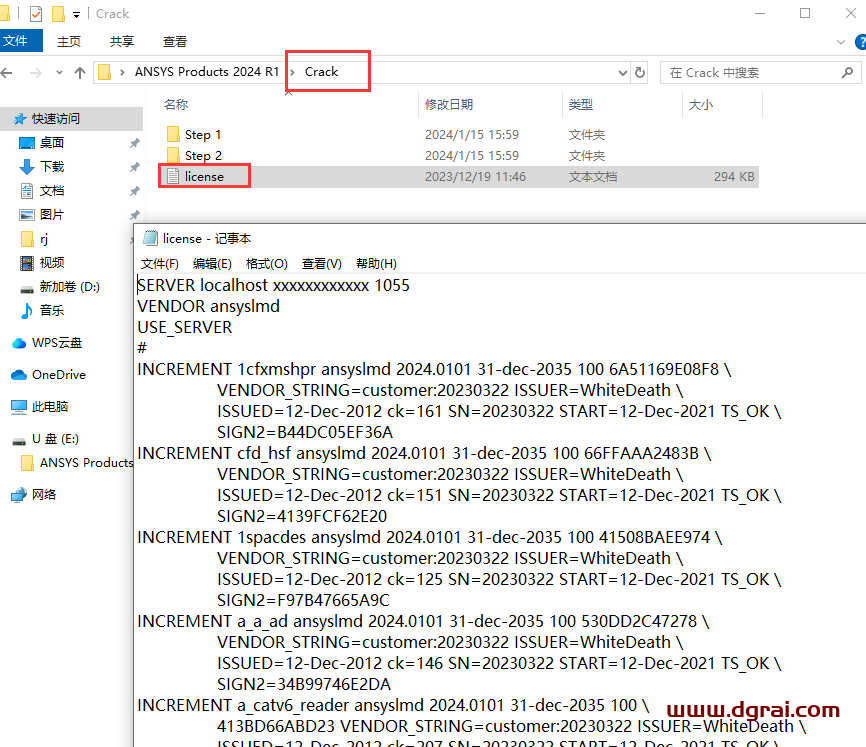Click the search magnifier icon
Screen dimensions: 866x747
[x=847, y=72]
